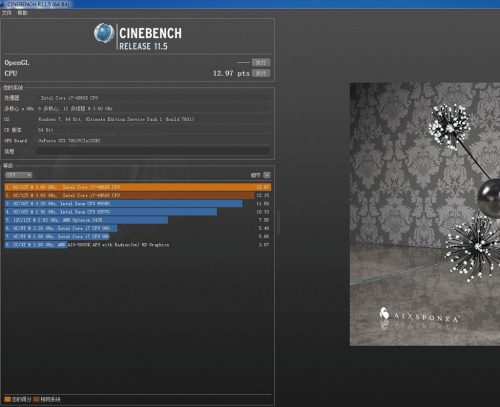Select ranking row 3 Intel Xeon 3.20 GHz
The width and height of the screenshot is (500, 407).
coord(138,204)
